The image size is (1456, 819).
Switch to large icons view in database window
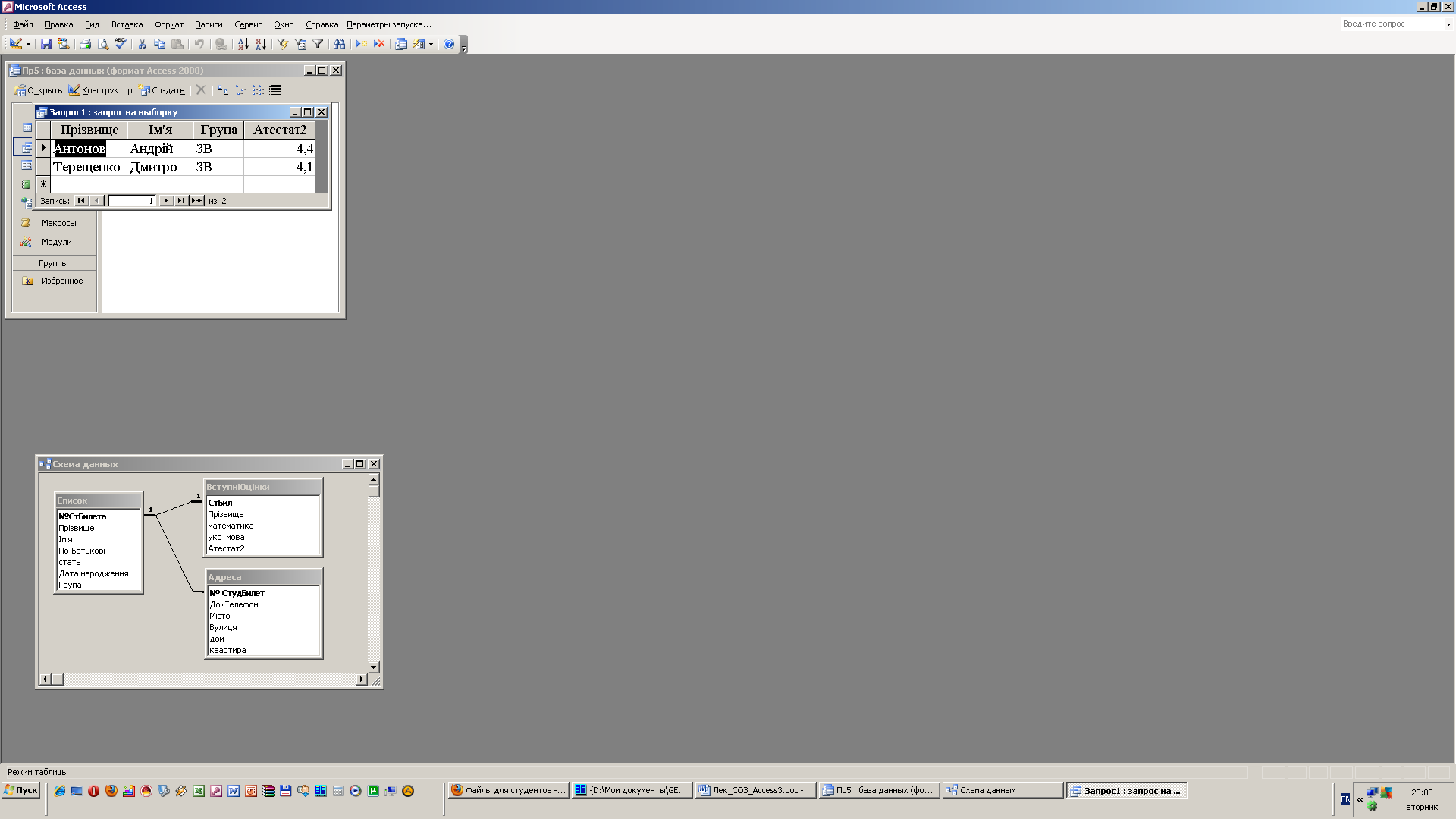click(222, 90)
